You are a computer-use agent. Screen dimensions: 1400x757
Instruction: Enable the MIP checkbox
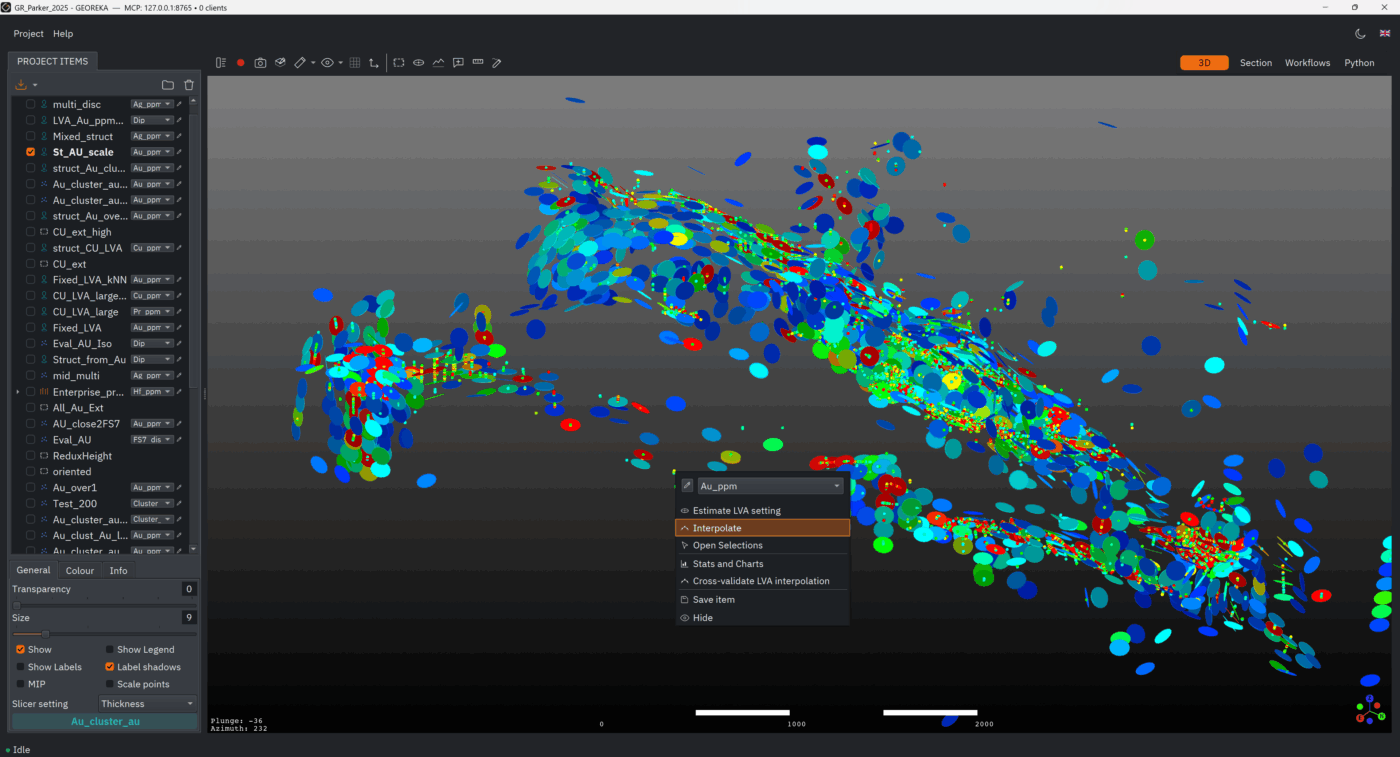tap(21, 684)
